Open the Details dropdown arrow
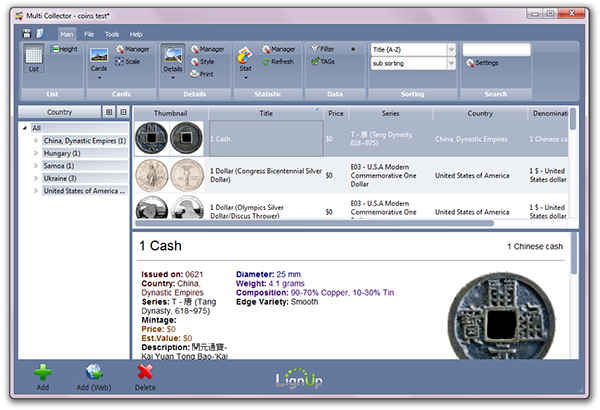600x410 pixels. 173,78
